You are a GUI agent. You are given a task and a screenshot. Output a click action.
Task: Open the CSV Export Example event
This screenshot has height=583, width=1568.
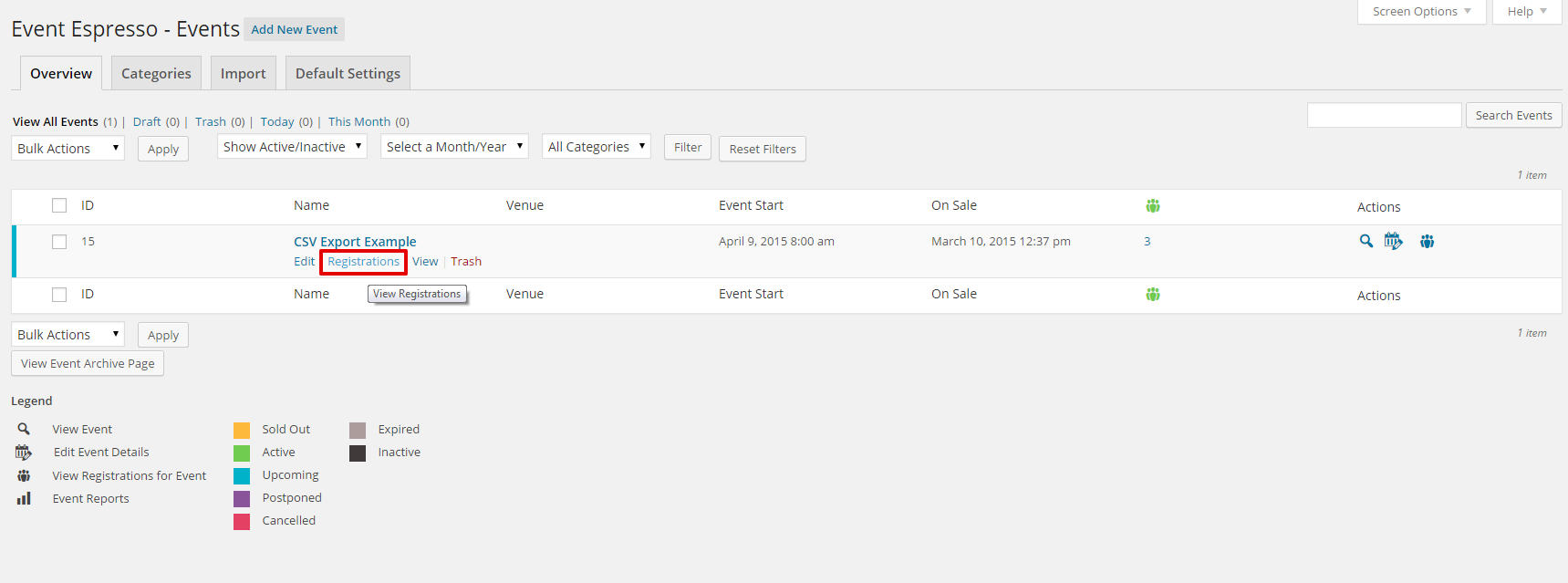coord(355,242)
